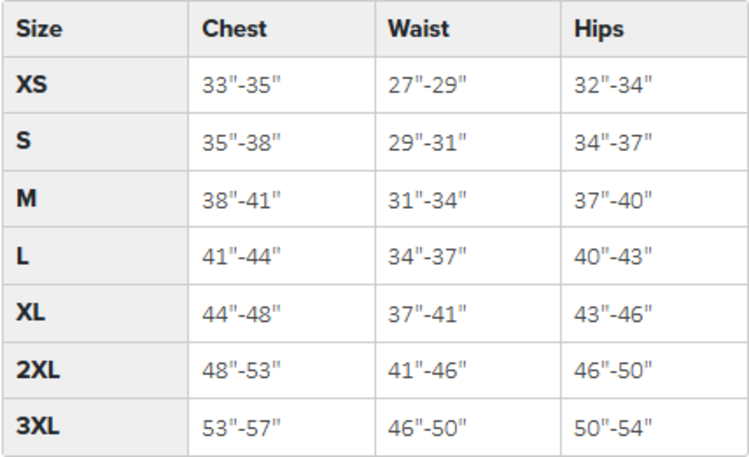The image size is (749, 457).
Task: Select the XL size row label
Action: pos(31,313)
